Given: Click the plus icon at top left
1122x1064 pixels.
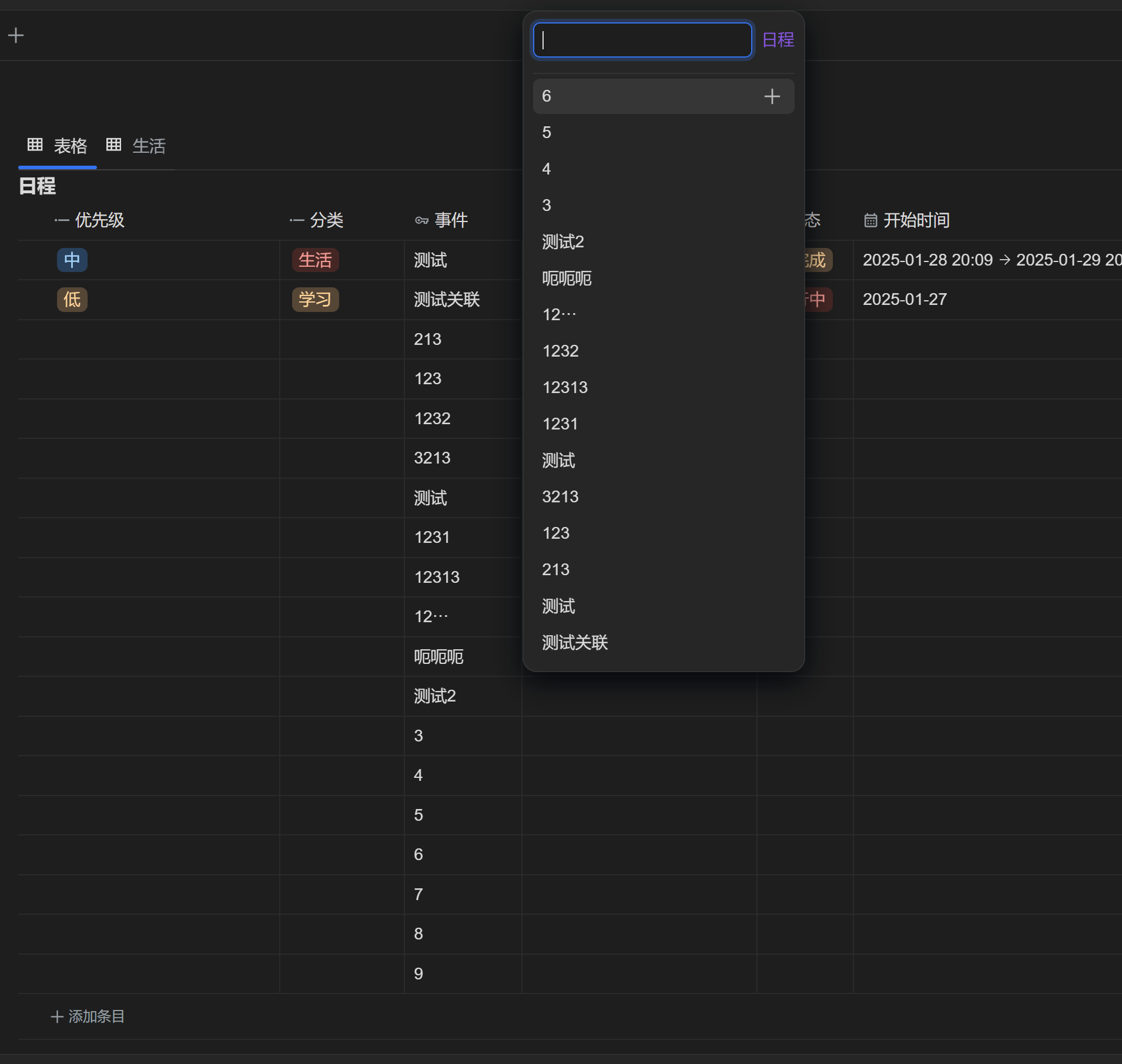Looking at the screenshot, I should [16, 36].
